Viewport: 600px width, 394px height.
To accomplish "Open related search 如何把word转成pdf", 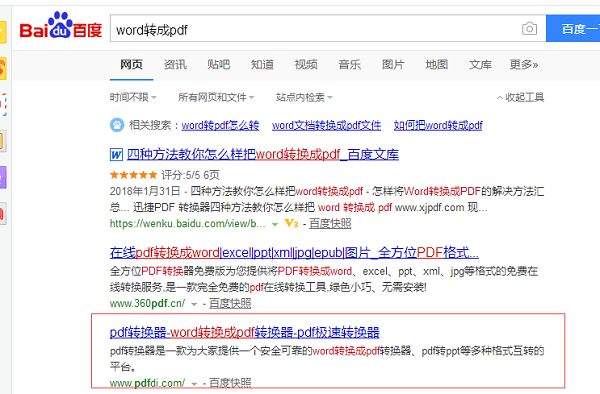I will click(x=438, y=125).
